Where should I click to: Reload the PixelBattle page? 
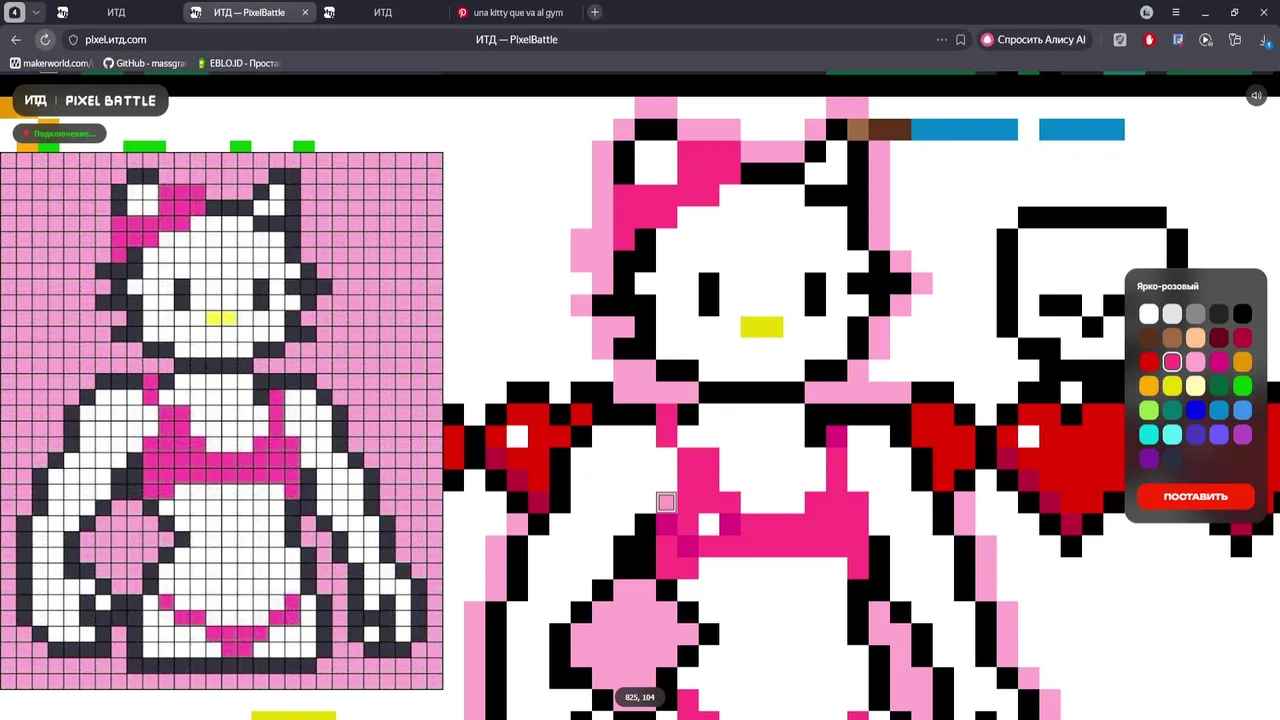45,40
